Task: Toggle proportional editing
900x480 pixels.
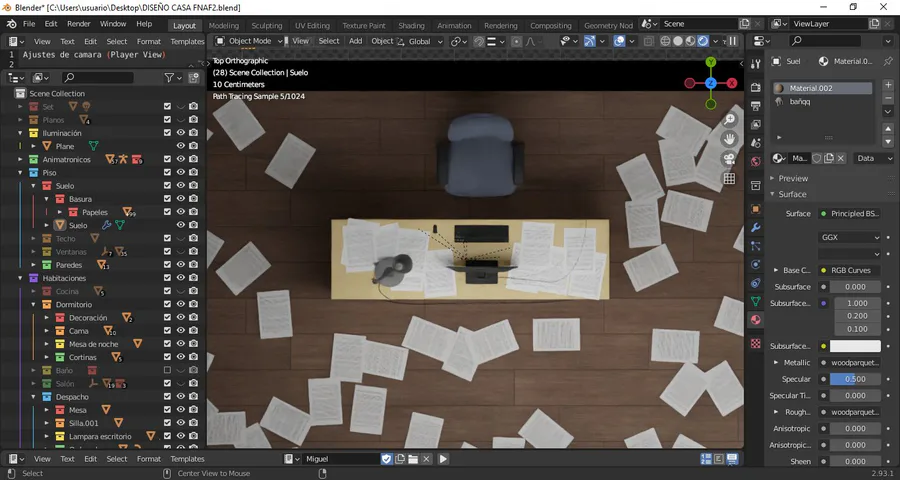Action: pyautogui.click(x=516, y=41)
